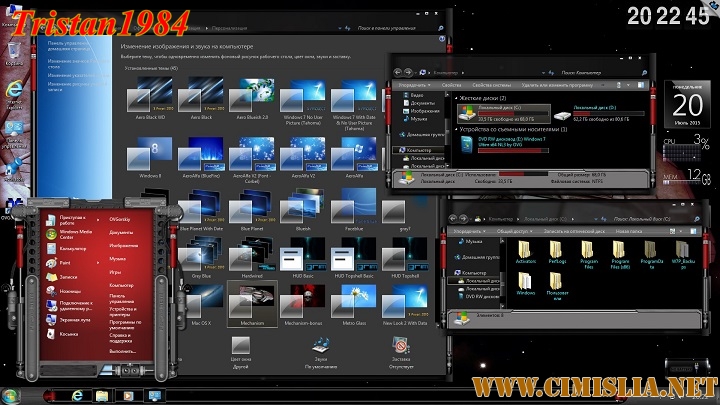The image size is (720, 405).
Task: Open the Упорядочить dropdown in Computer window
Action: (412, 85)
